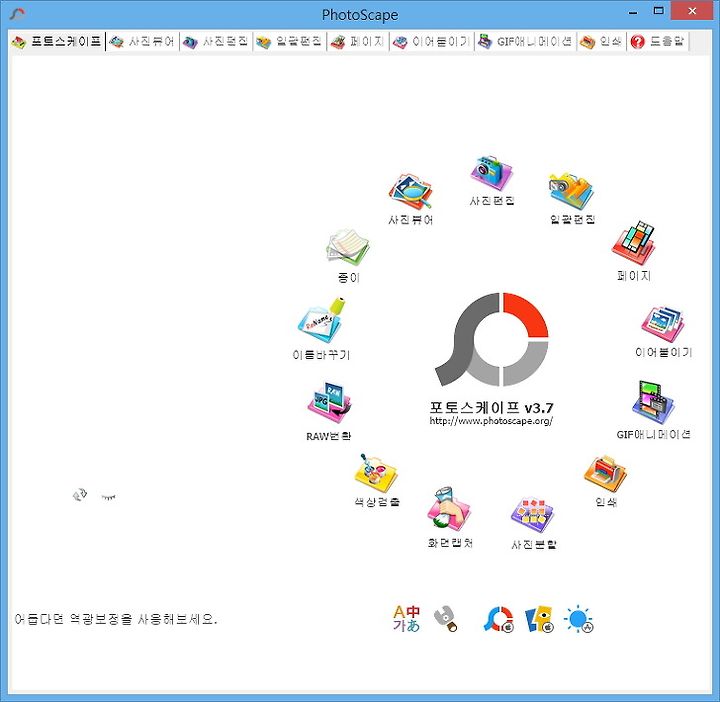Switch to the 이어붙이기 tab
The image size is (720, 702).
[432, 42]
